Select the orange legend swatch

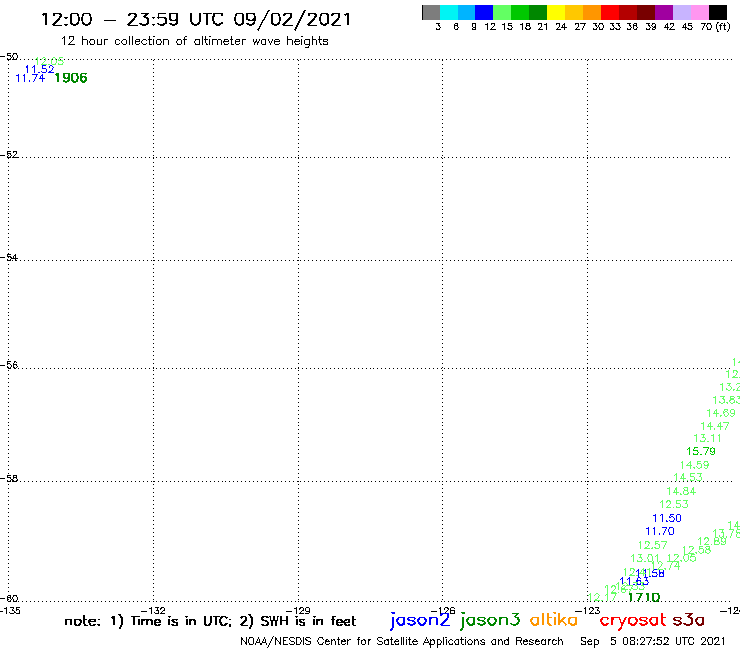coord(592,12)
